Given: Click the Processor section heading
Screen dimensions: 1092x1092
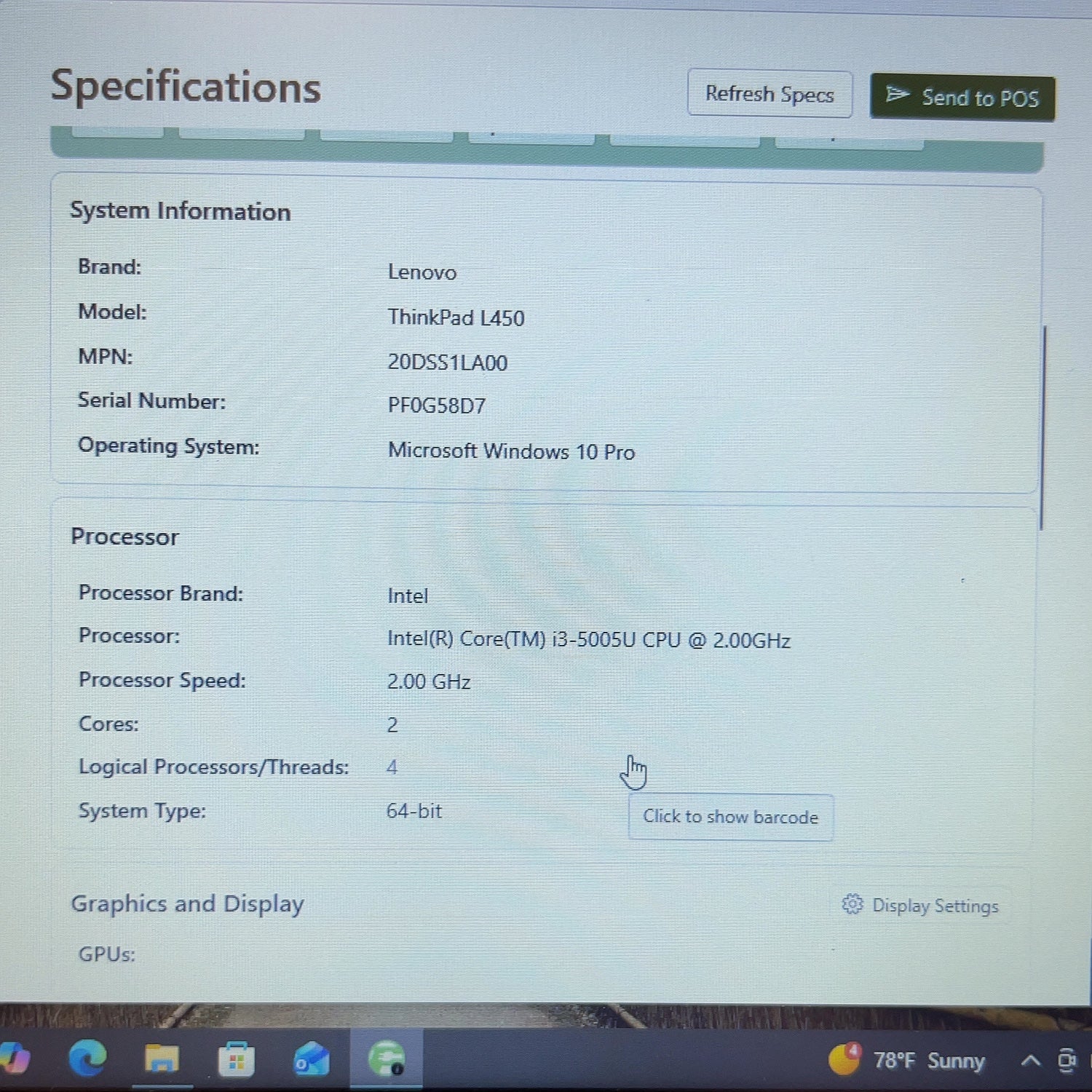Looking at the screenshot, I should (x=124, y=537).
